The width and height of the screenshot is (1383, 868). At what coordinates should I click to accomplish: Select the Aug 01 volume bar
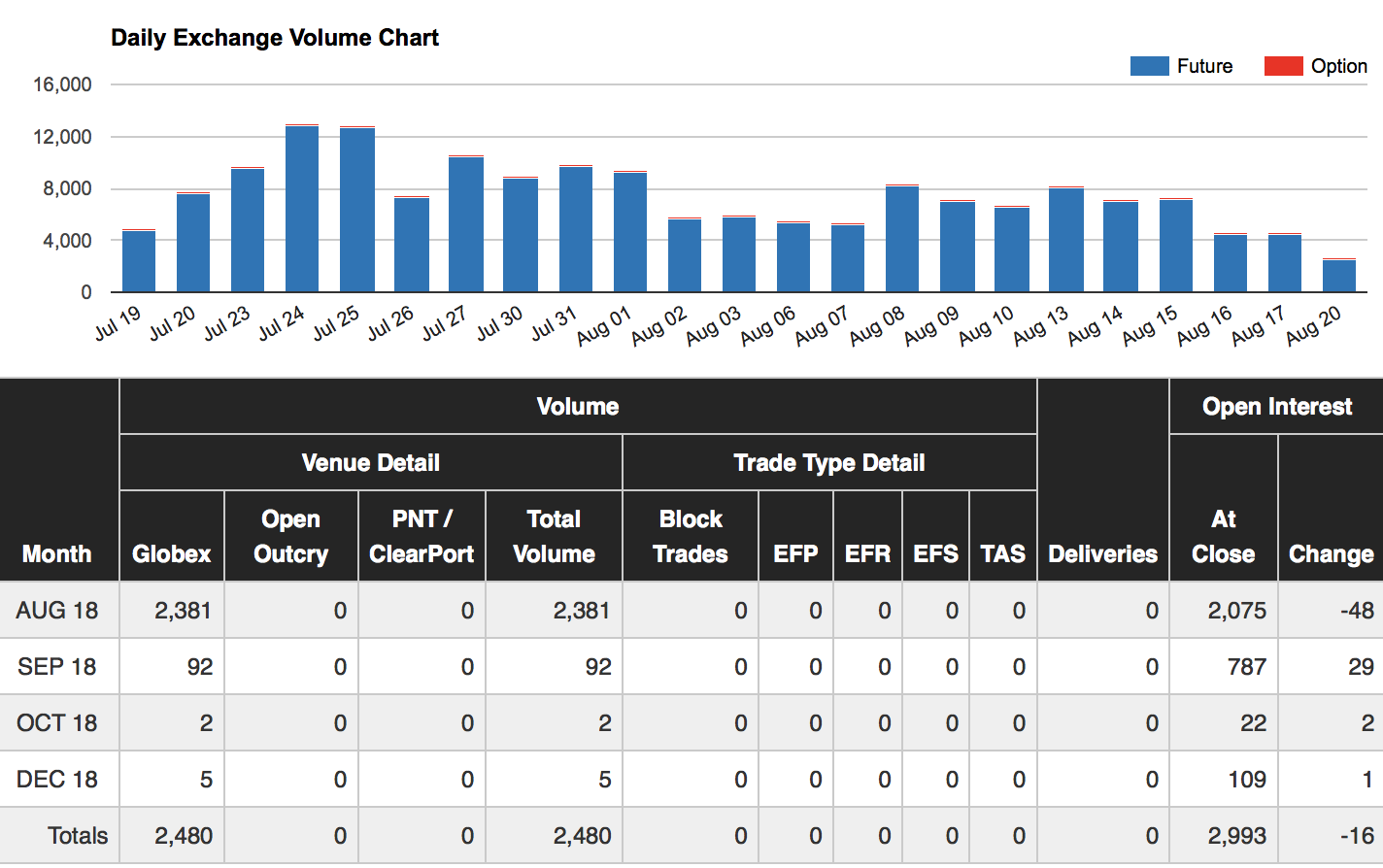(630, 231)
